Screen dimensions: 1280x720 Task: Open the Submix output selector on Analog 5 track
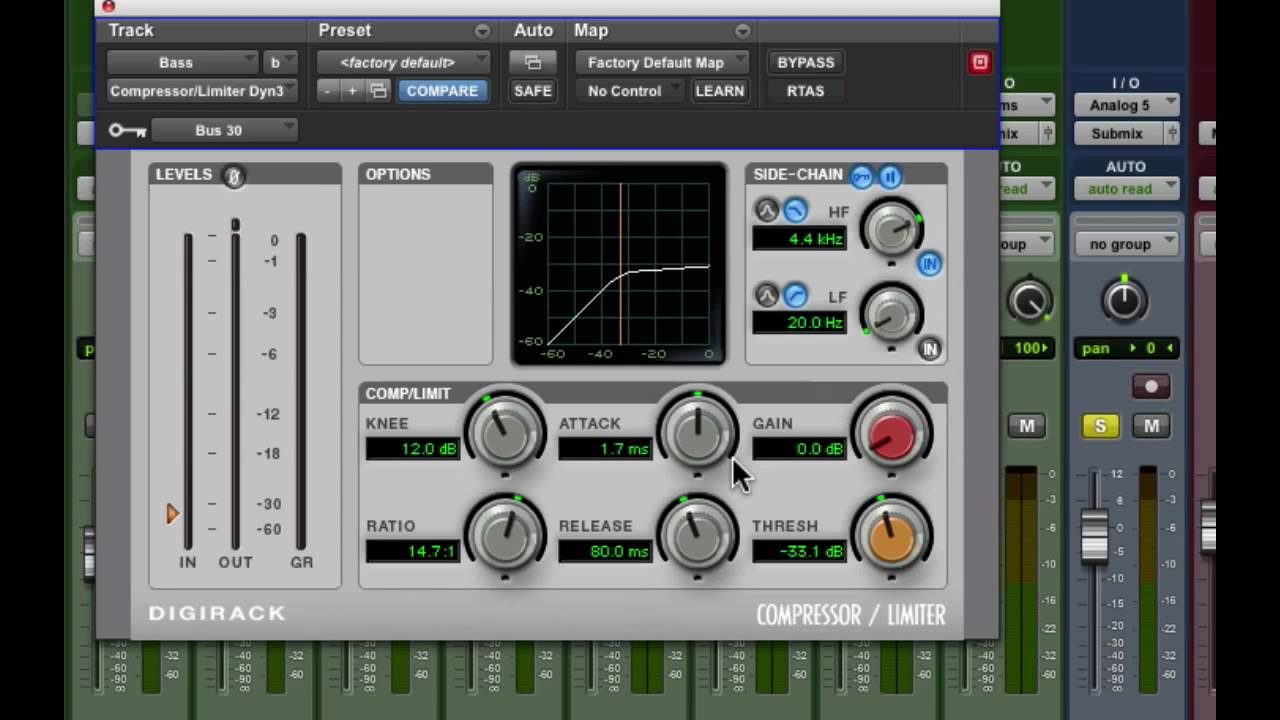tap(1117, 133)
